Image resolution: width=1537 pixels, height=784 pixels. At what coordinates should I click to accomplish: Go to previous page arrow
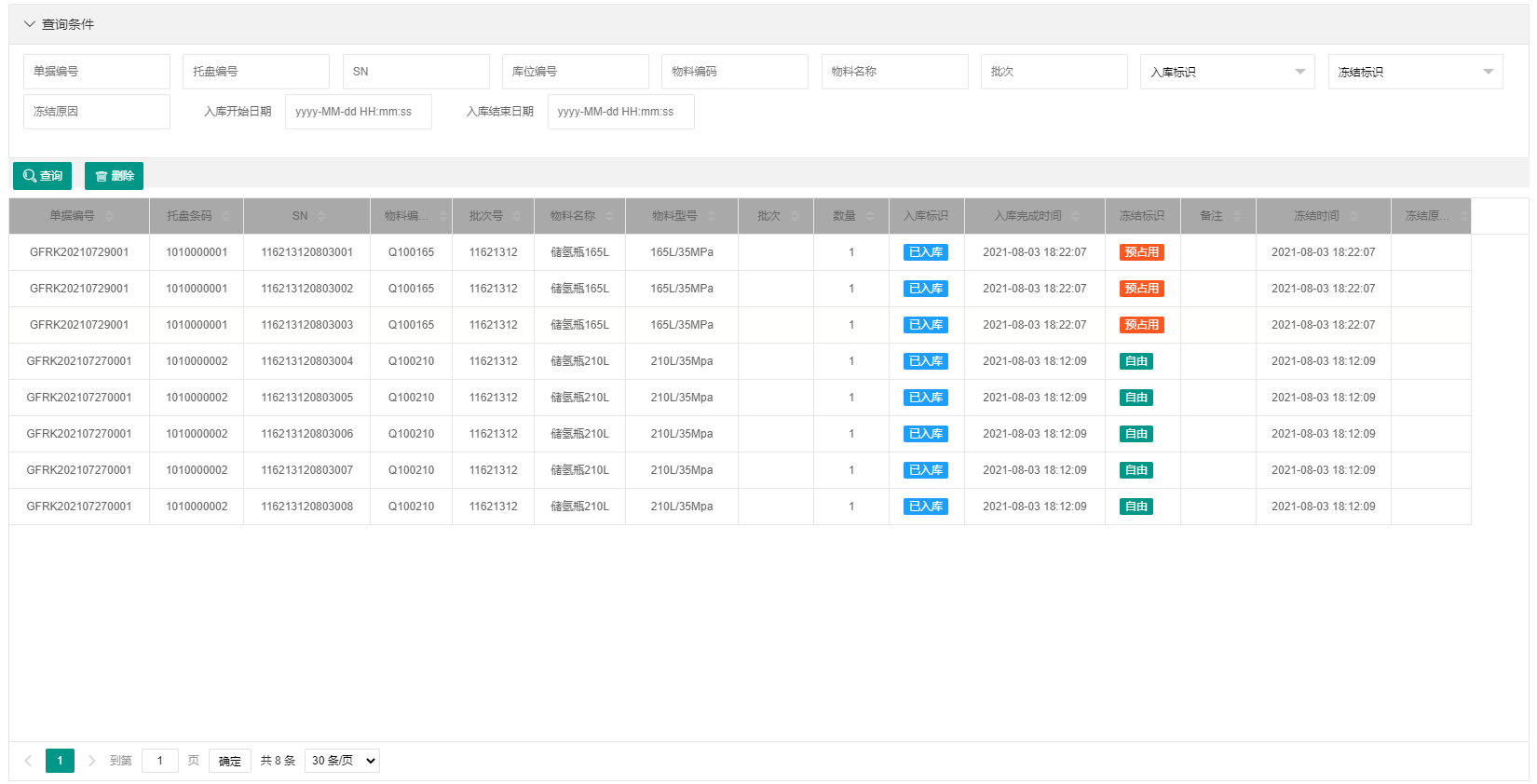tap(28, 761)
